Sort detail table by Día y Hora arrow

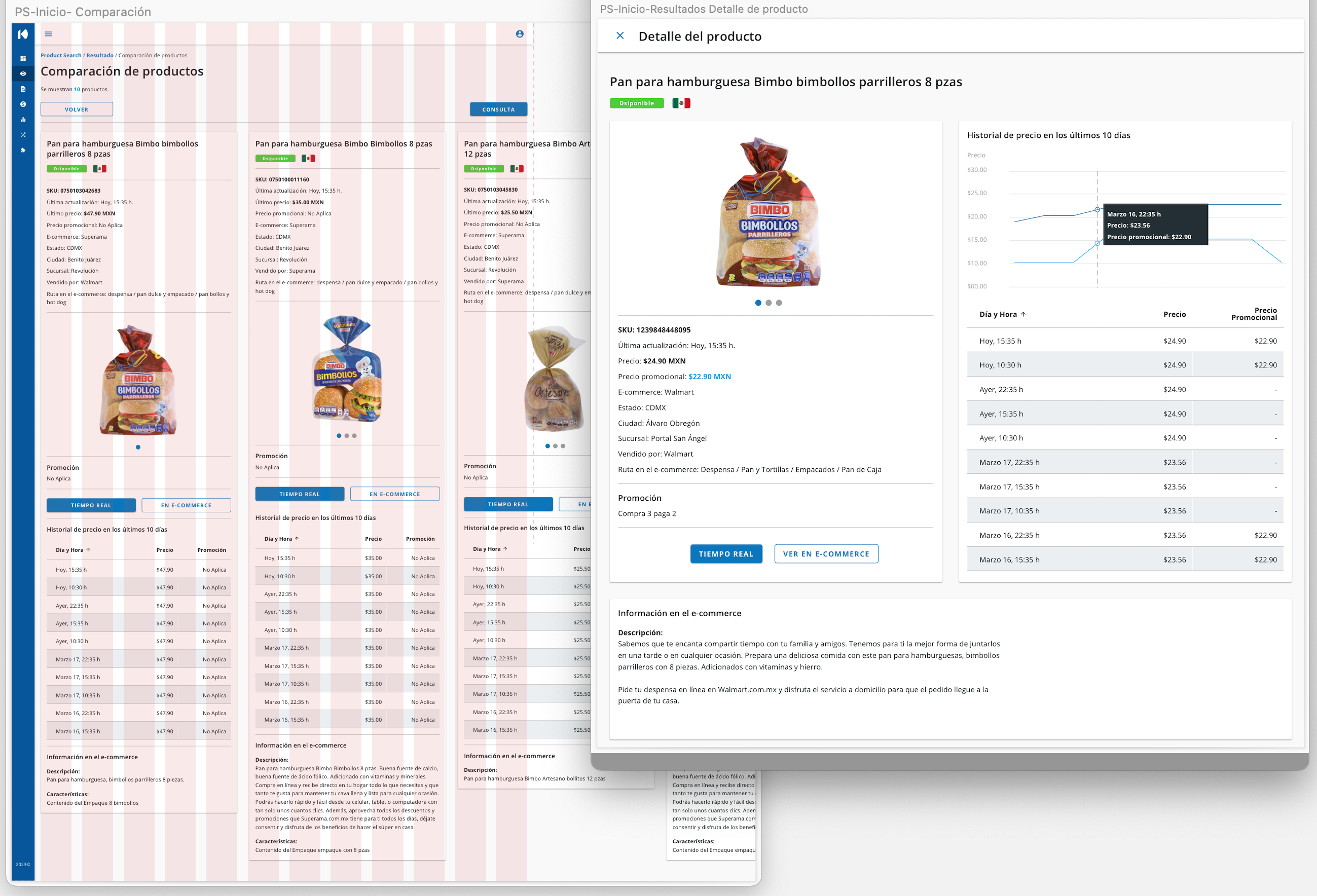(1023, 314)
